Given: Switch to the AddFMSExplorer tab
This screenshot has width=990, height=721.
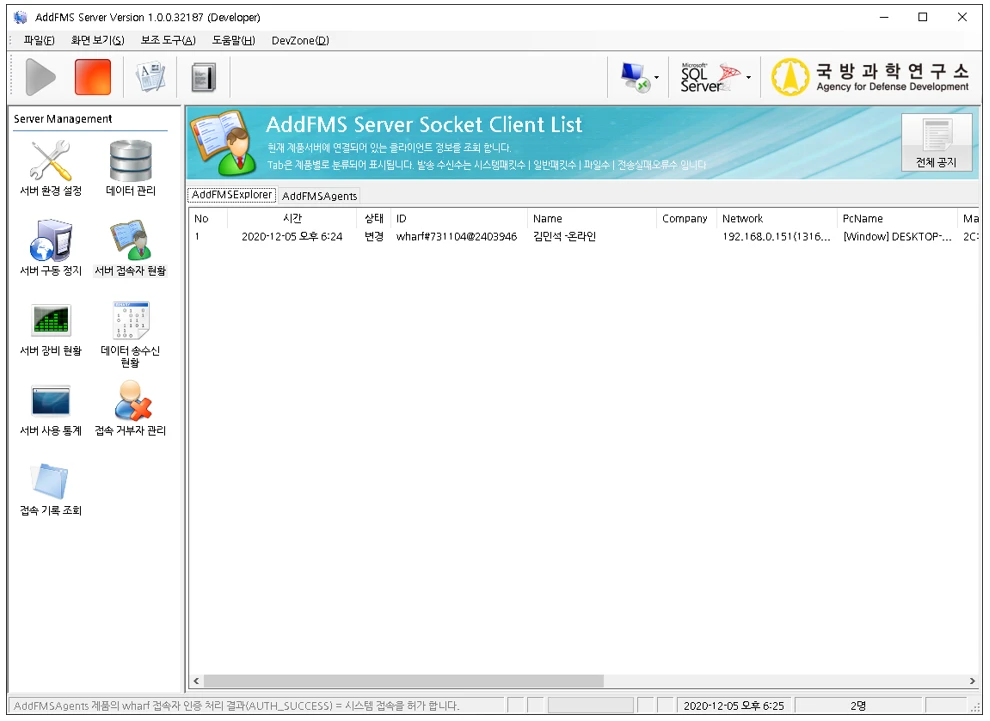Looking at the screenshot, I should point(232,195).
